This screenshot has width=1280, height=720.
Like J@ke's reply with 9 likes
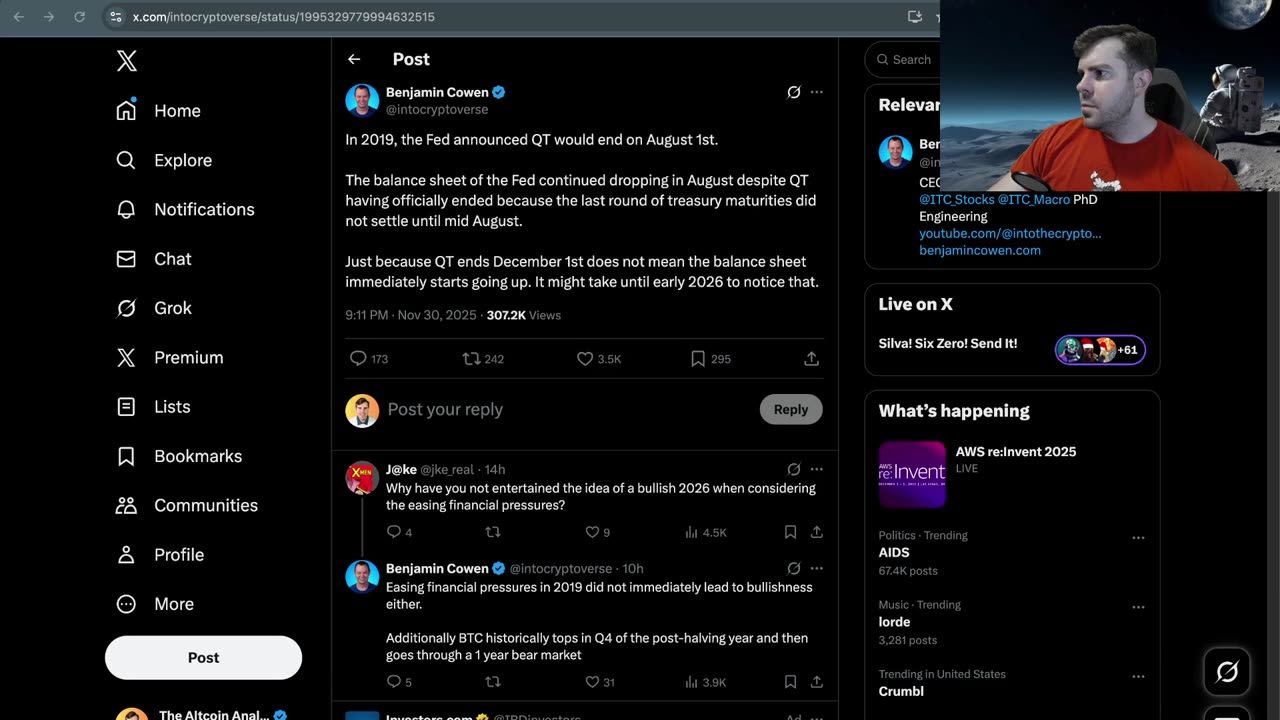click(x=592, y=532)
